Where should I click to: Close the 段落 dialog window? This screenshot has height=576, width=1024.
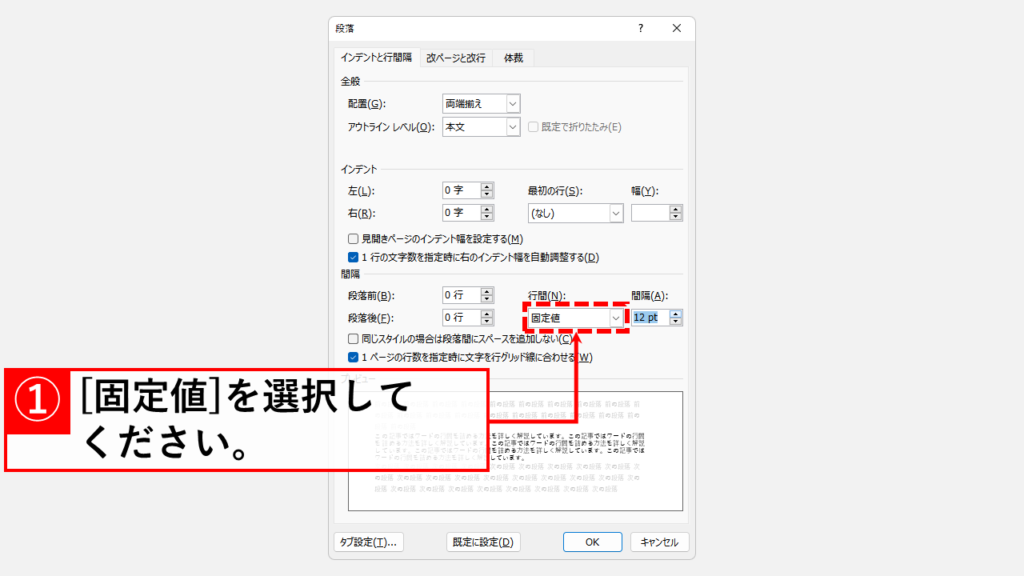676,29
